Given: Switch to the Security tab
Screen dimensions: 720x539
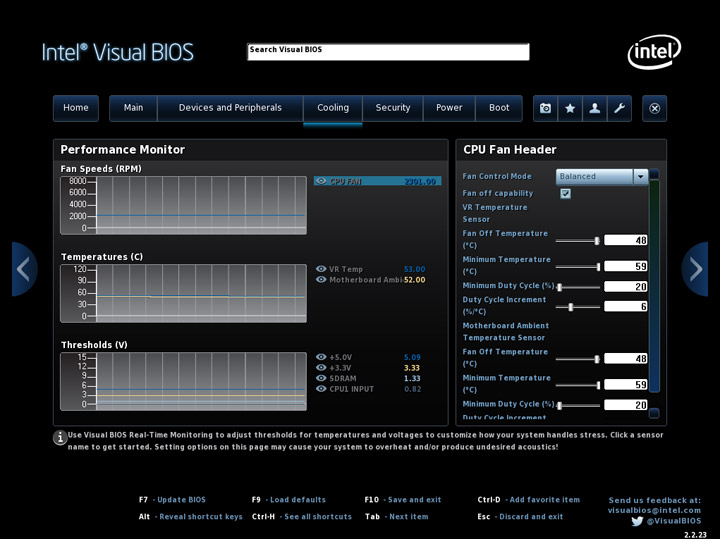Looking at the screenshot, I should [x=393, y=108].
